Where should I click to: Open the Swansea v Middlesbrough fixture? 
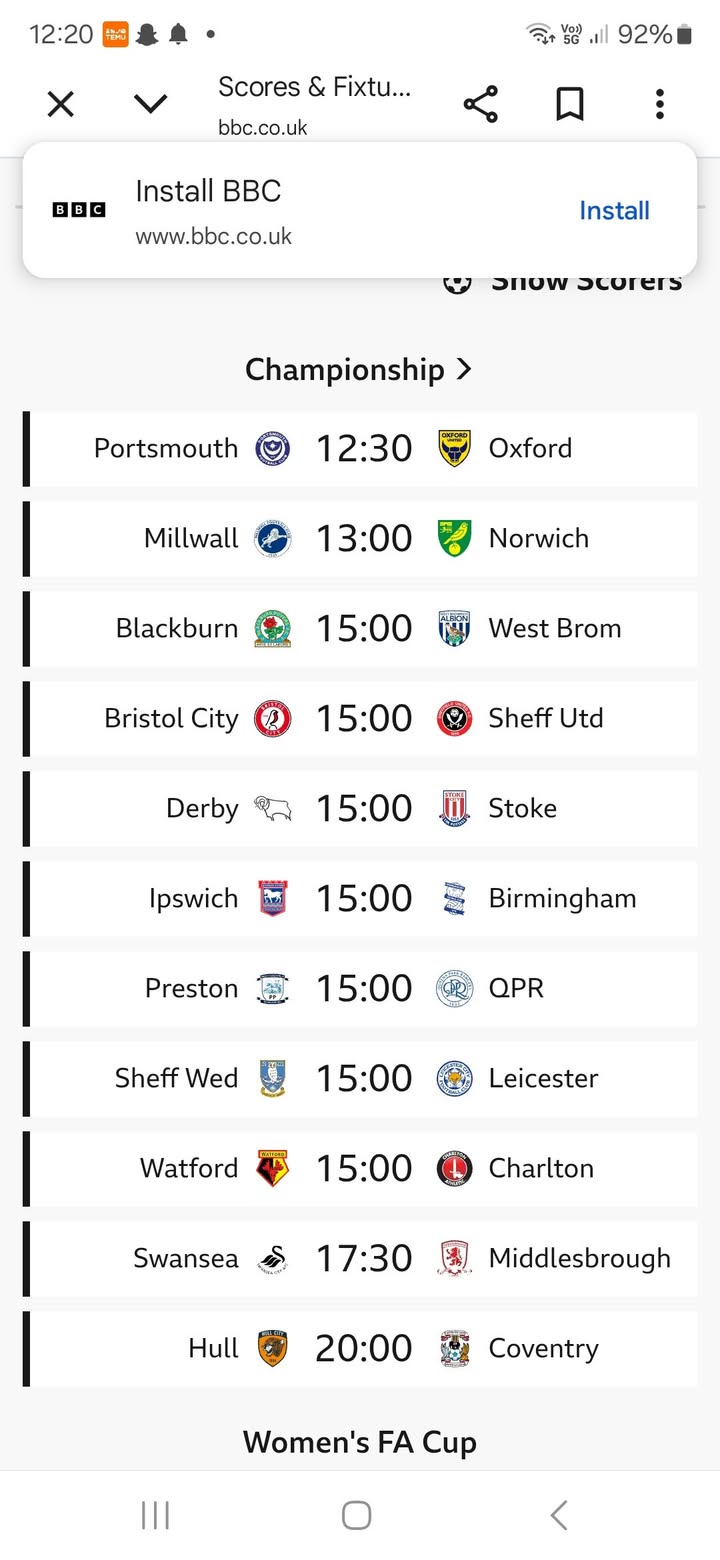[x=363, y=1259]
